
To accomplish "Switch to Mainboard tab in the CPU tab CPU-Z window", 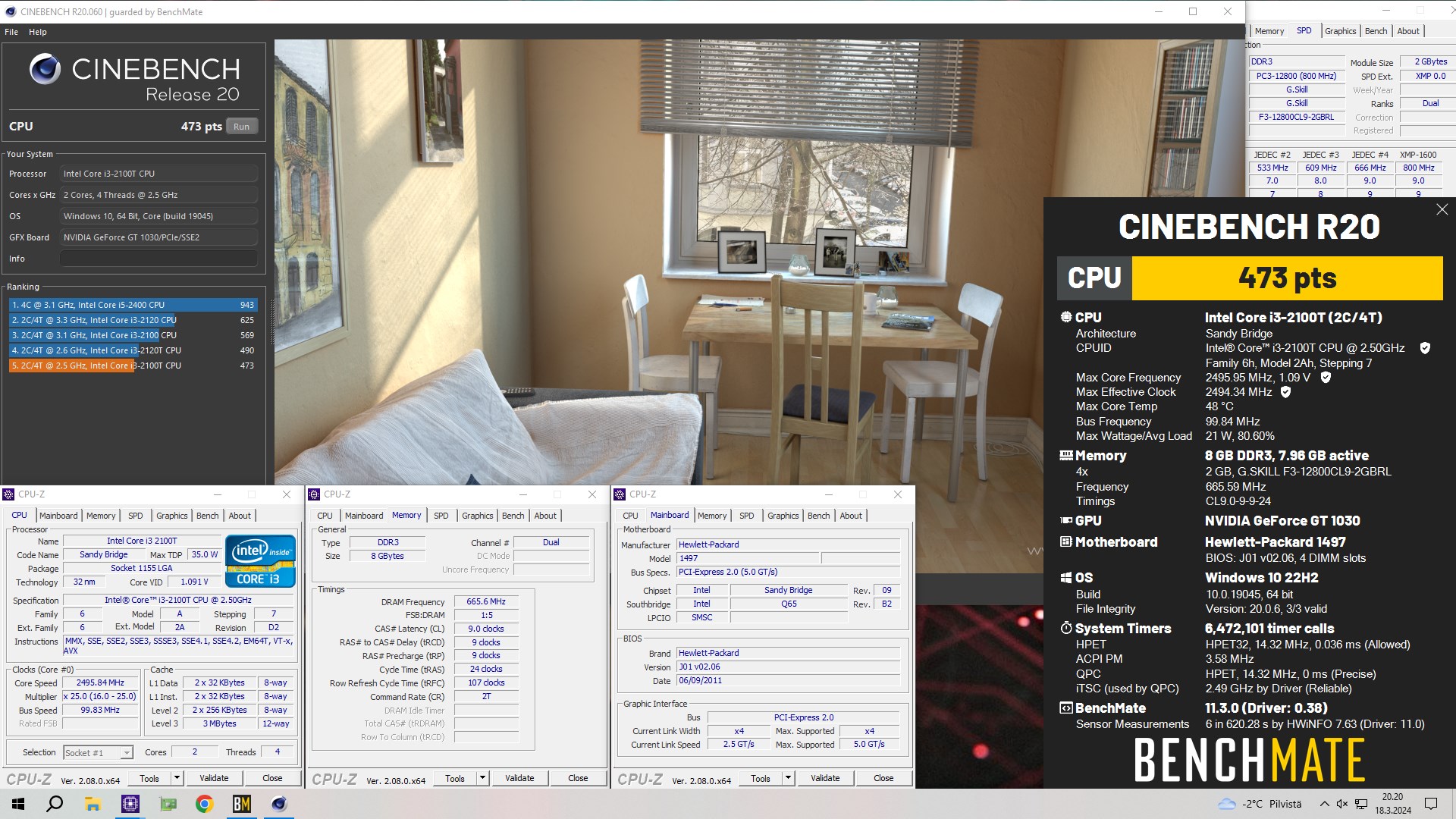I will click(58, 516).
